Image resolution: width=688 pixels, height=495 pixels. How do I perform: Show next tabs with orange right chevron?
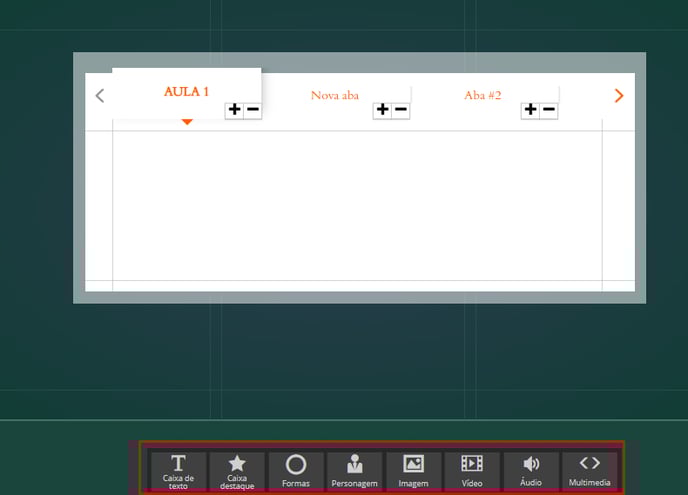pyautogui.click(x=619, y=96)
